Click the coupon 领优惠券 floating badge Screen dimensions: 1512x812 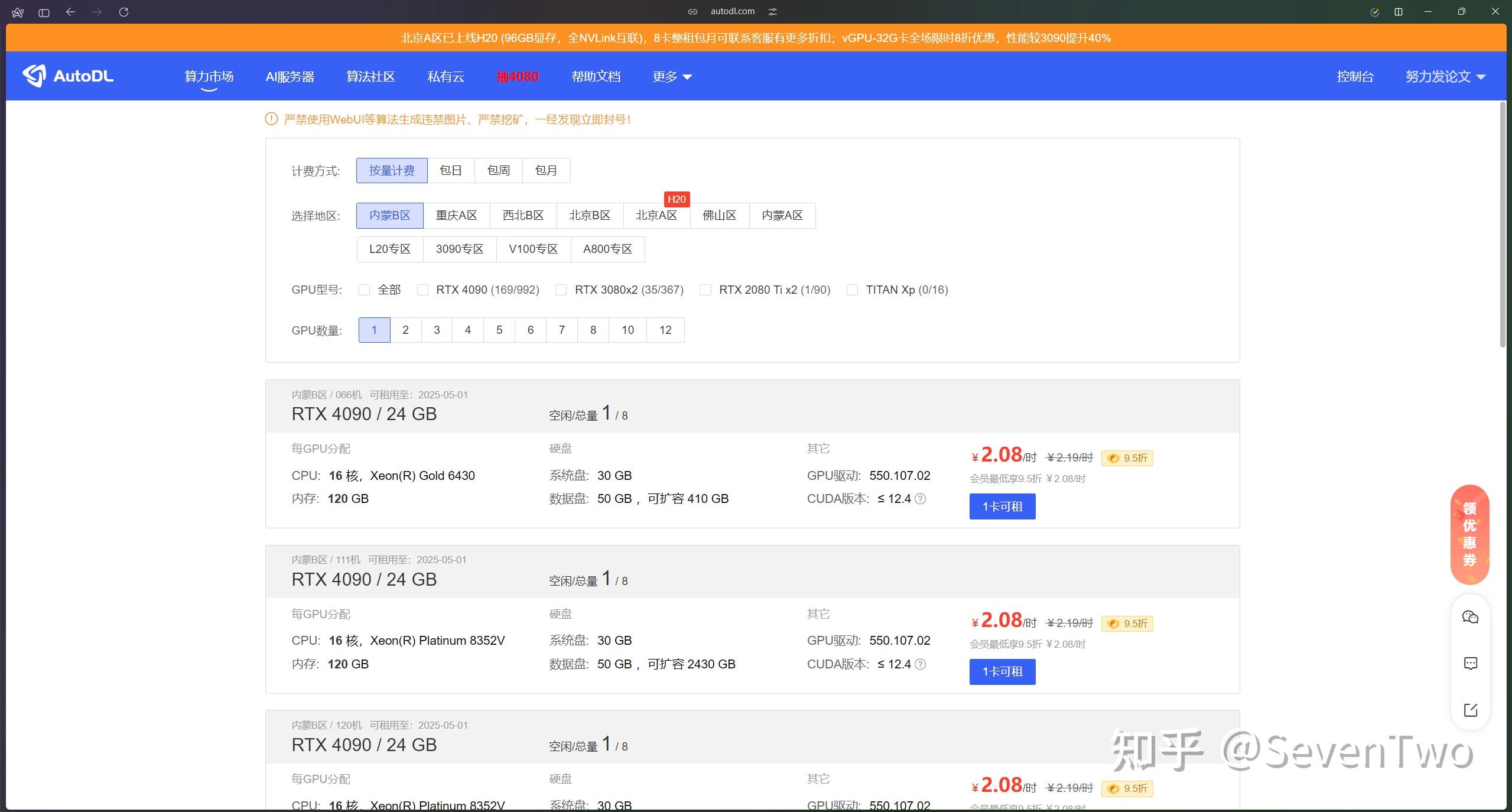(1469, 534)
